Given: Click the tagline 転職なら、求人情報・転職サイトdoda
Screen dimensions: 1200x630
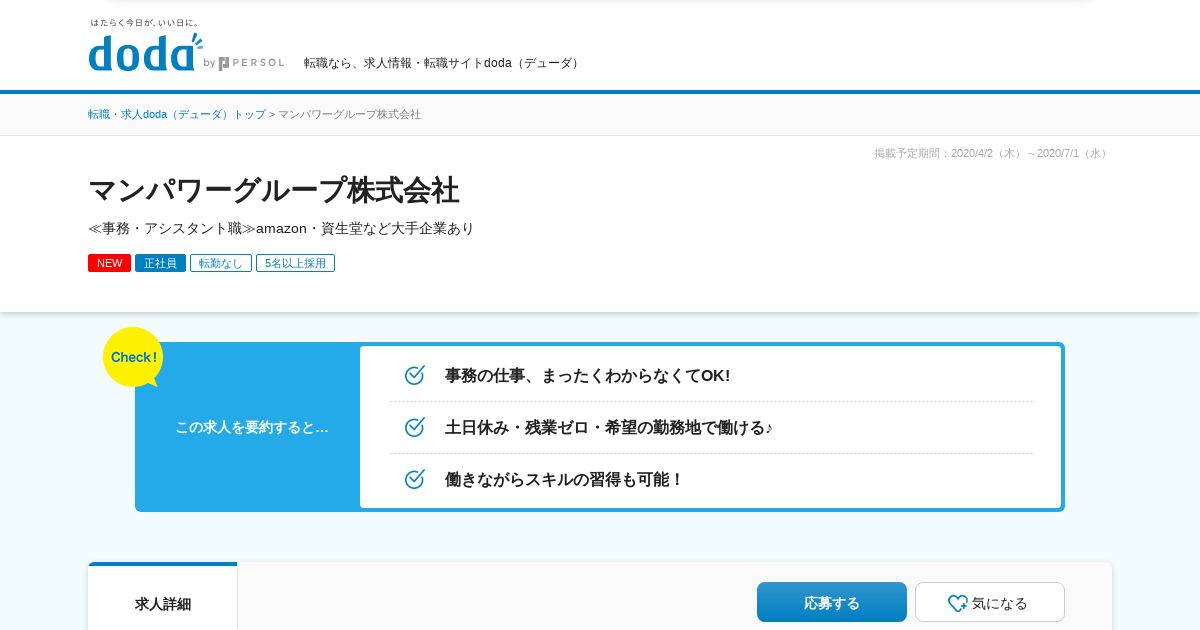Looking at the screenshot, I should tap(443, 63).
